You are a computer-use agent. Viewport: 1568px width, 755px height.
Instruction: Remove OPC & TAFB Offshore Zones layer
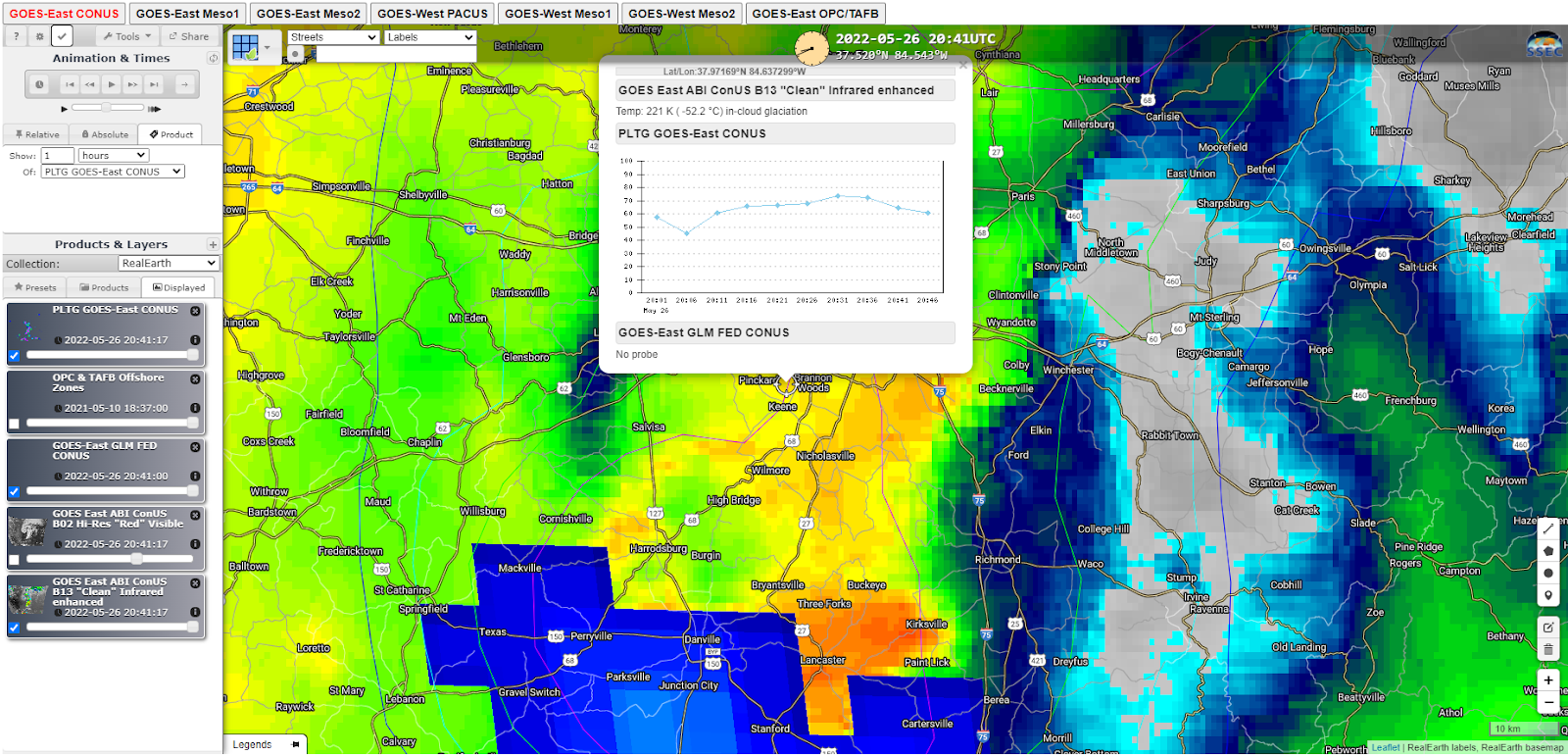pos(195,378)
